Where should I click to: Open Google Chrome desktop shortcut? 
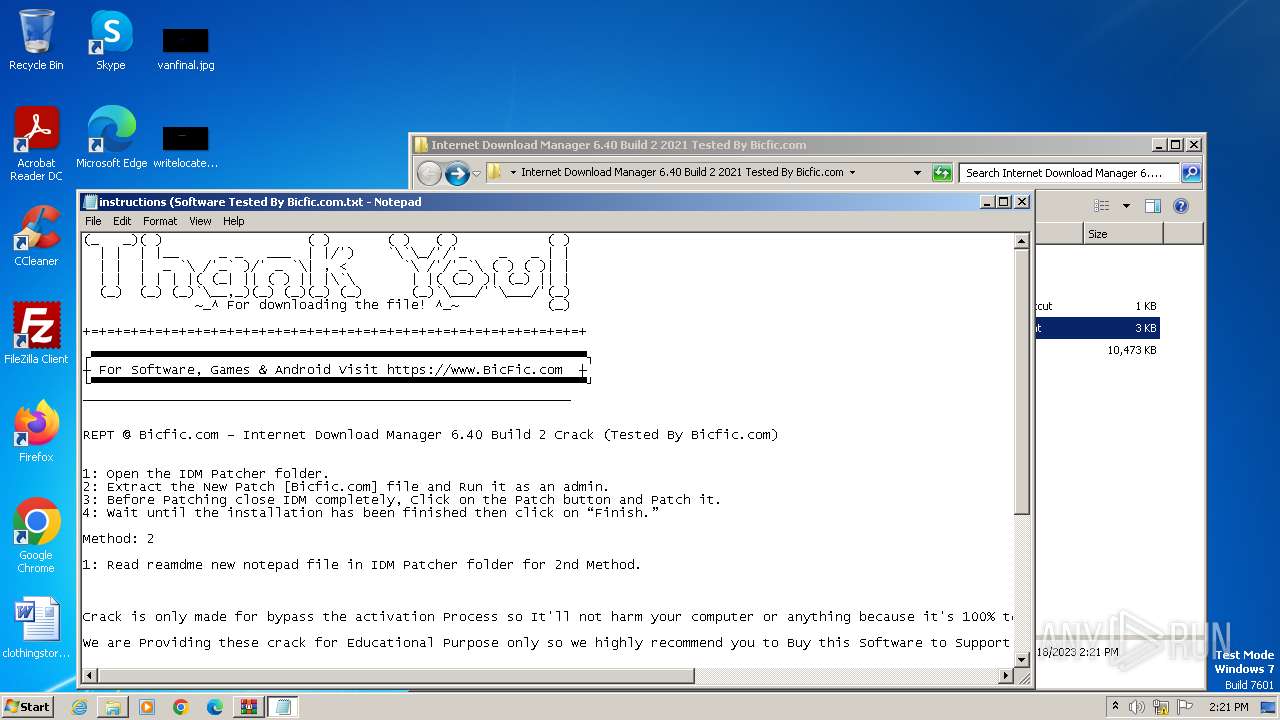click(x=36, y=535)
